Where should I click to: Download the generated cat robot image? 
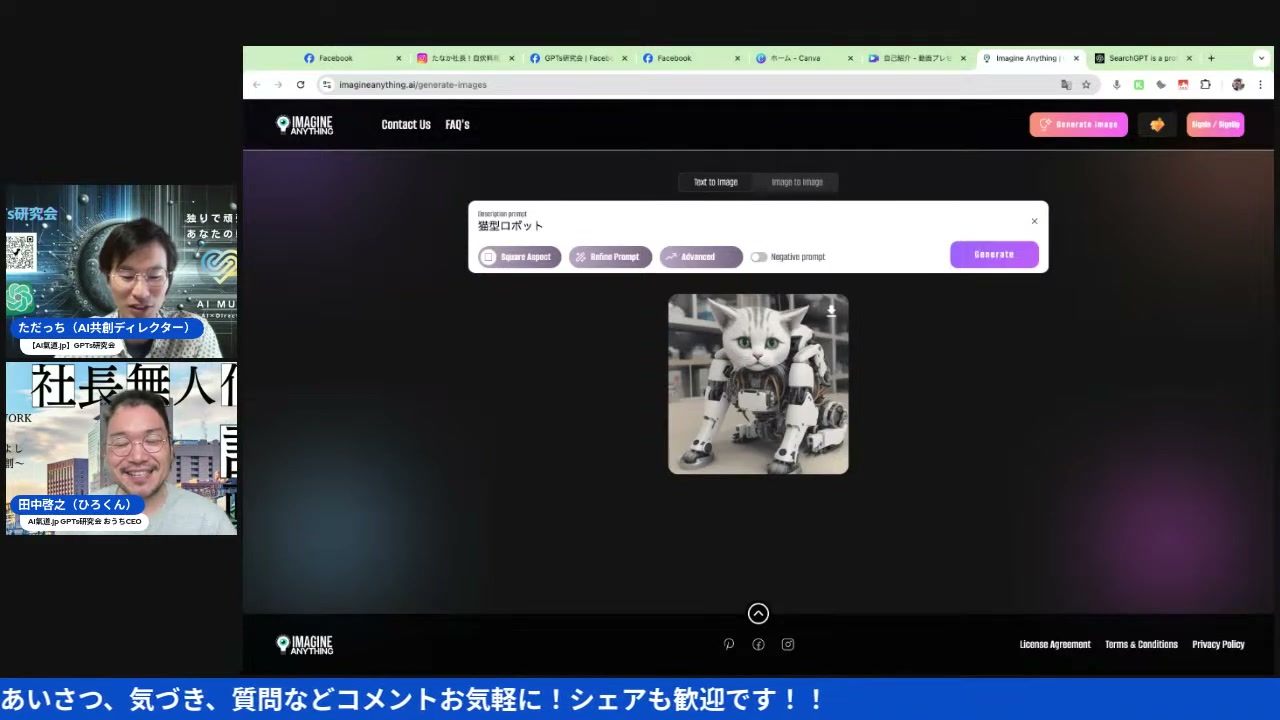click(831, 311)
